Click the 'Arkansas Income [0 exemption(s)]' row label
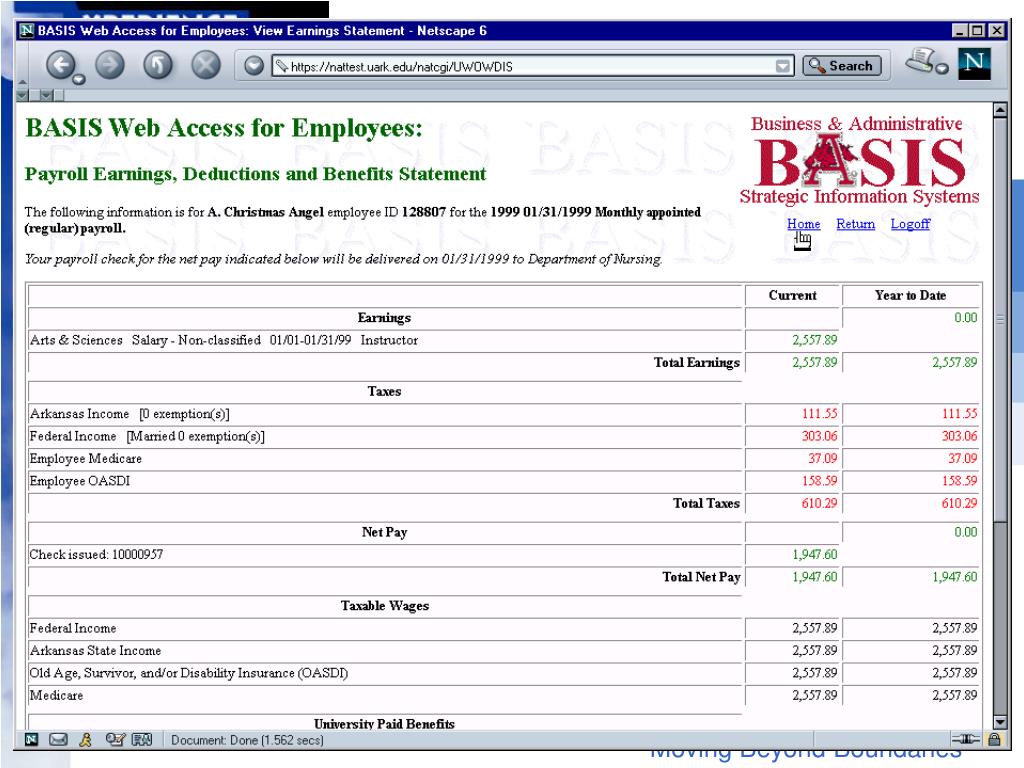Screen dimensions: 1024x768 pos(129,414)
